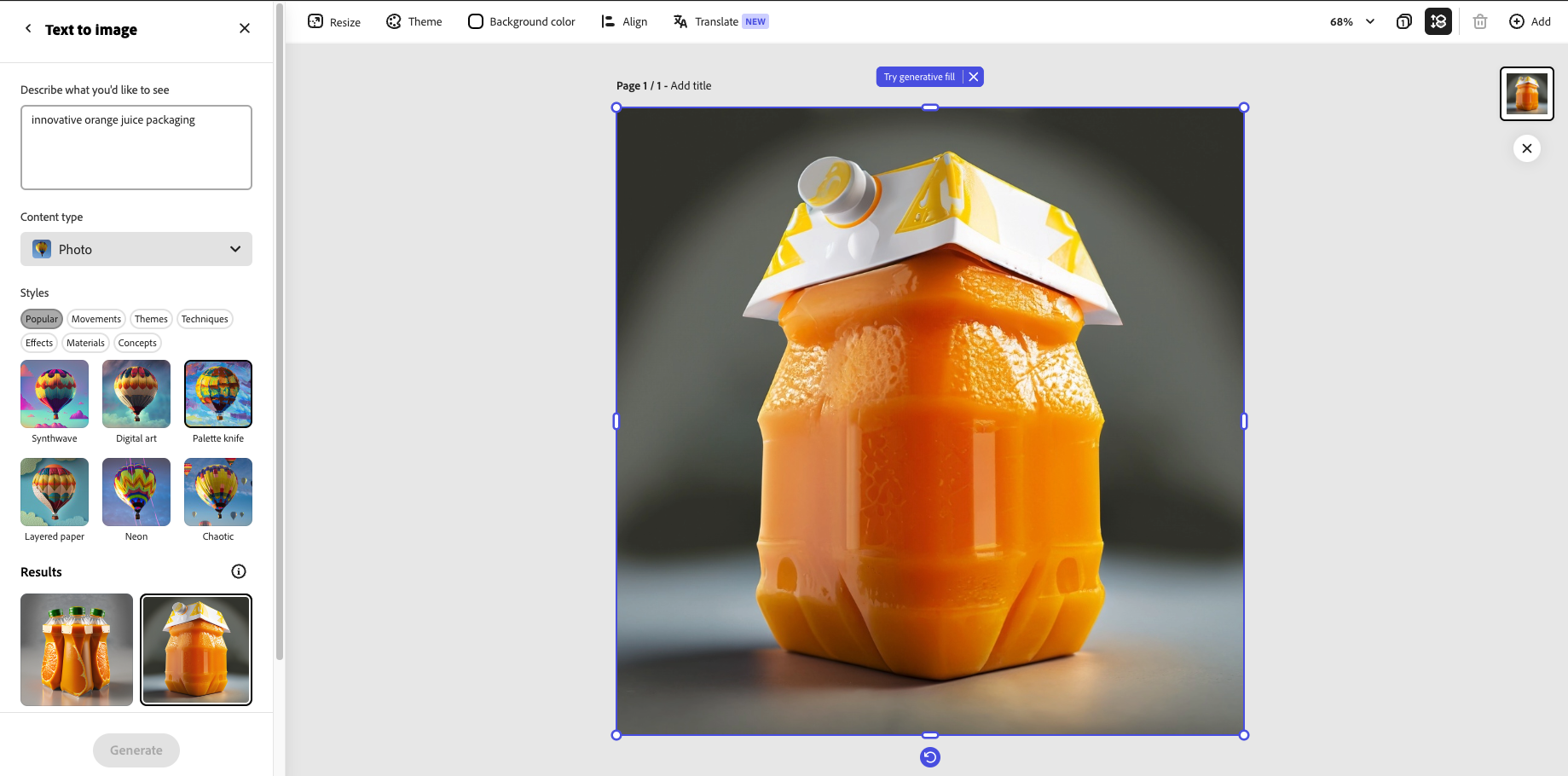Select the Techniques style category
Screen dimensions: 1568x776
(x=205, y=319)
